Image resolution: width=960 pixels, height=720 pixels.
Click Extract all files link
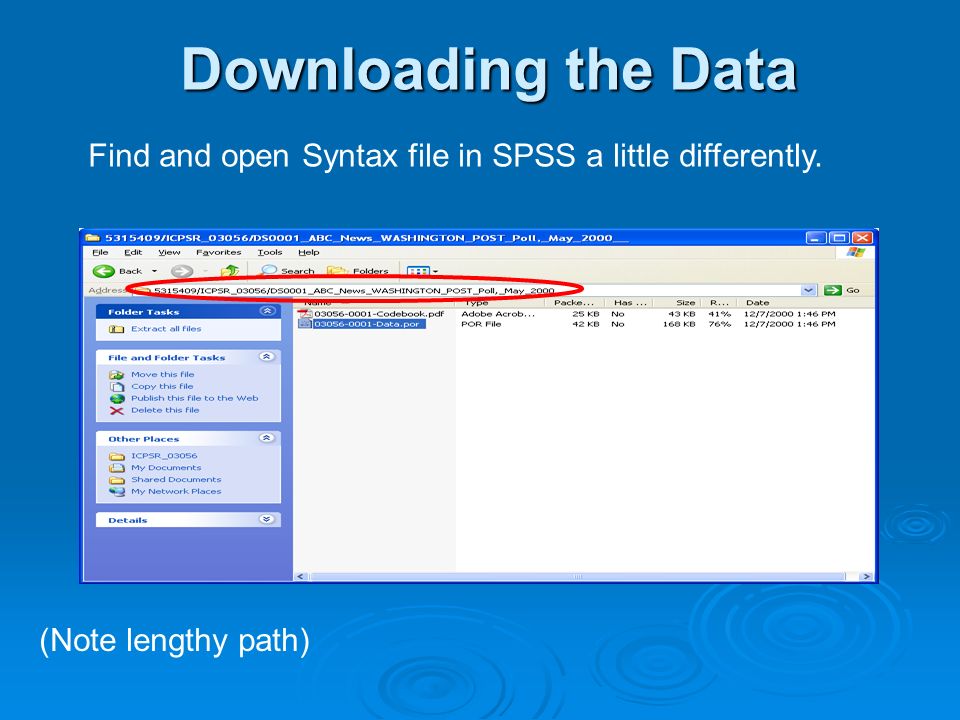[x=166, y=329]
